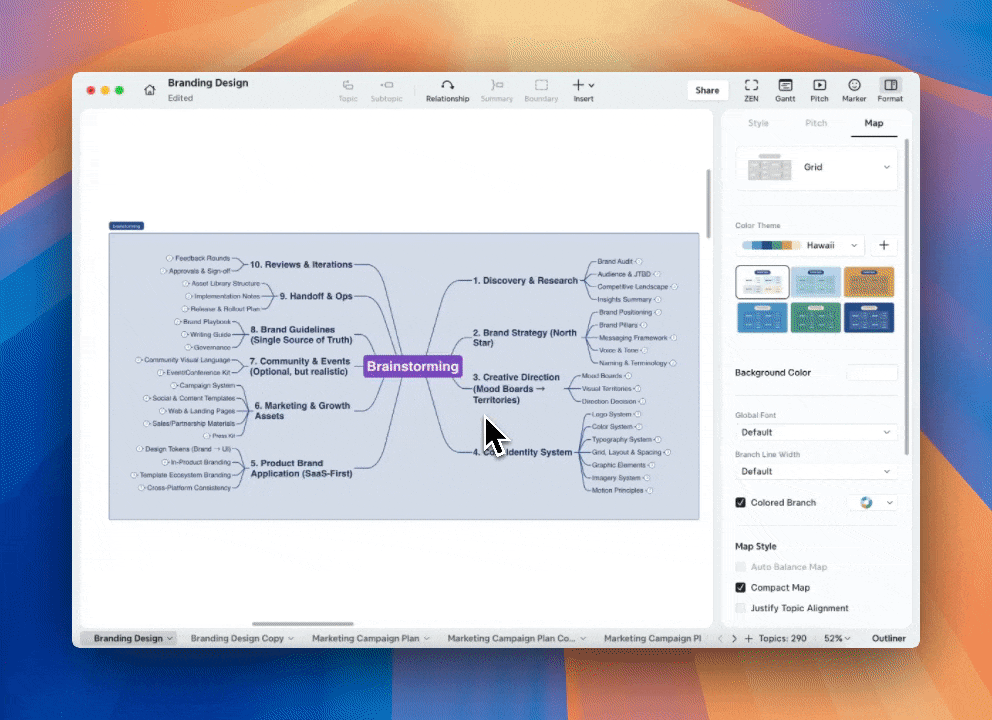Open the Global Font dropdown
Screen dimensions: 992x720
[x=816, y=432]
